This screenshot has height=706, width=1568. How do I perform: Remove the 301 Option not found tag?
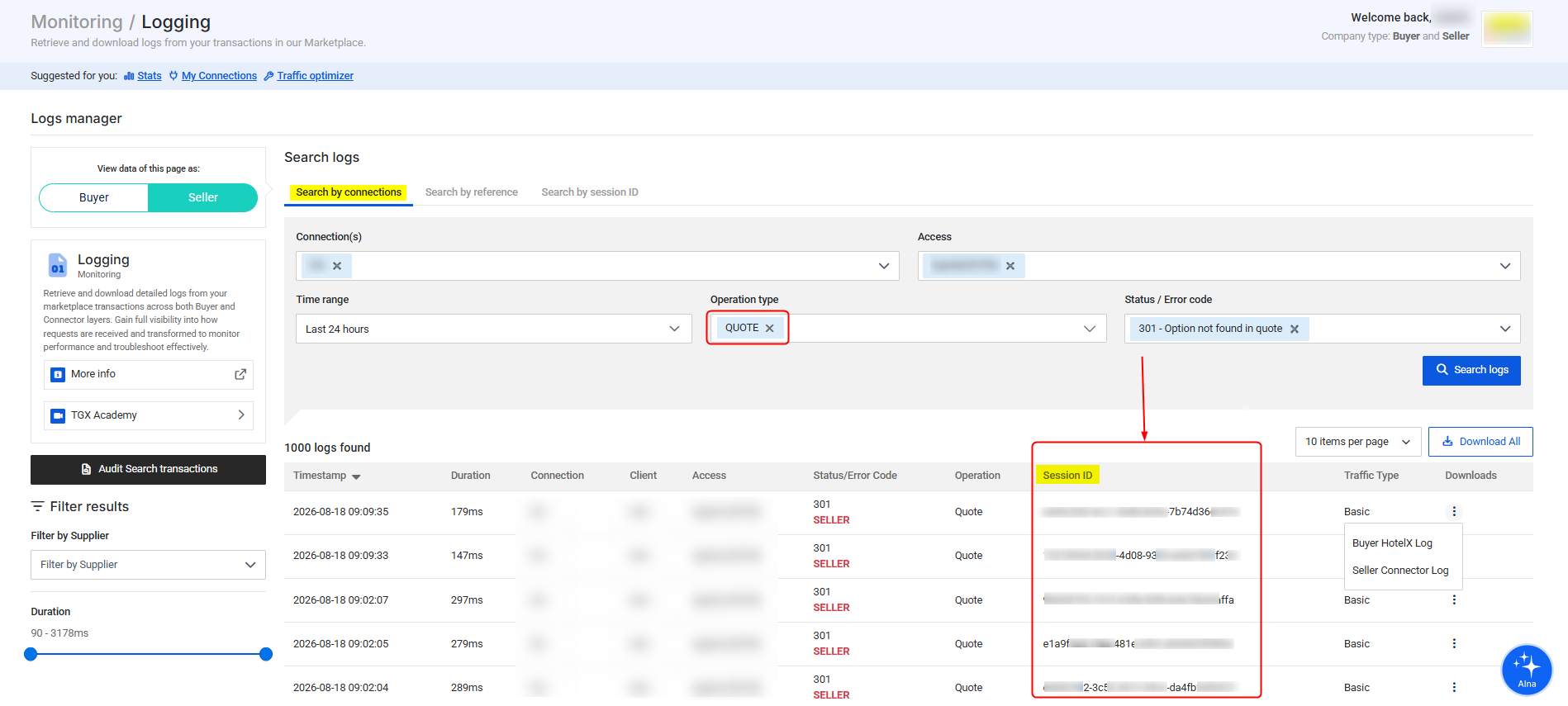point(1295,329)
